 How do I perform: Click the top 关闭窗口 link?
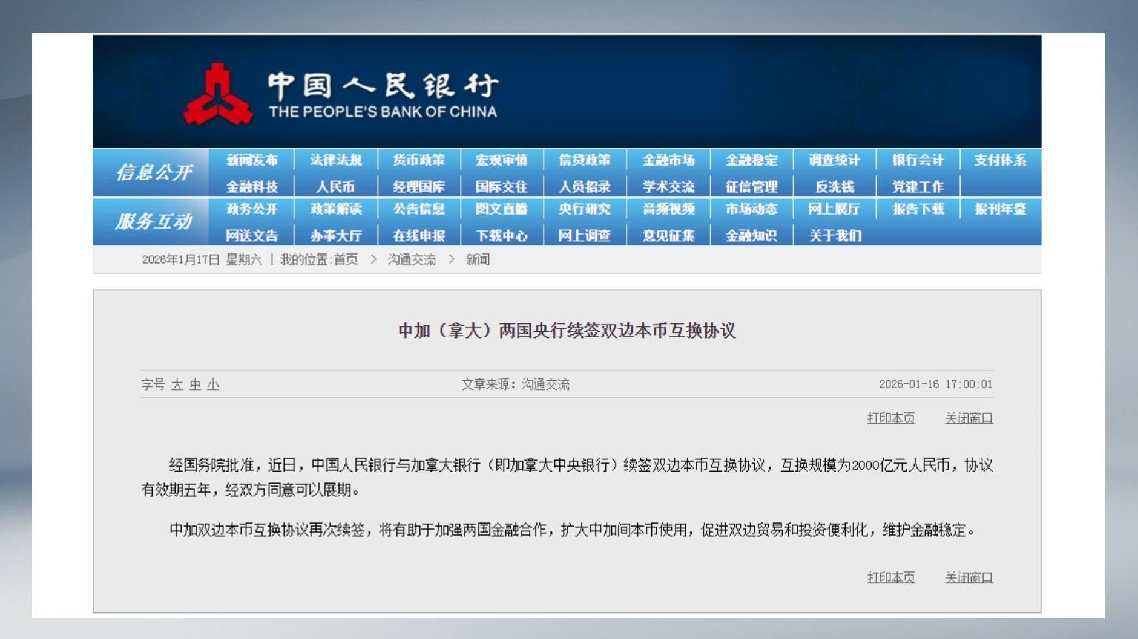tap(968, 418)
